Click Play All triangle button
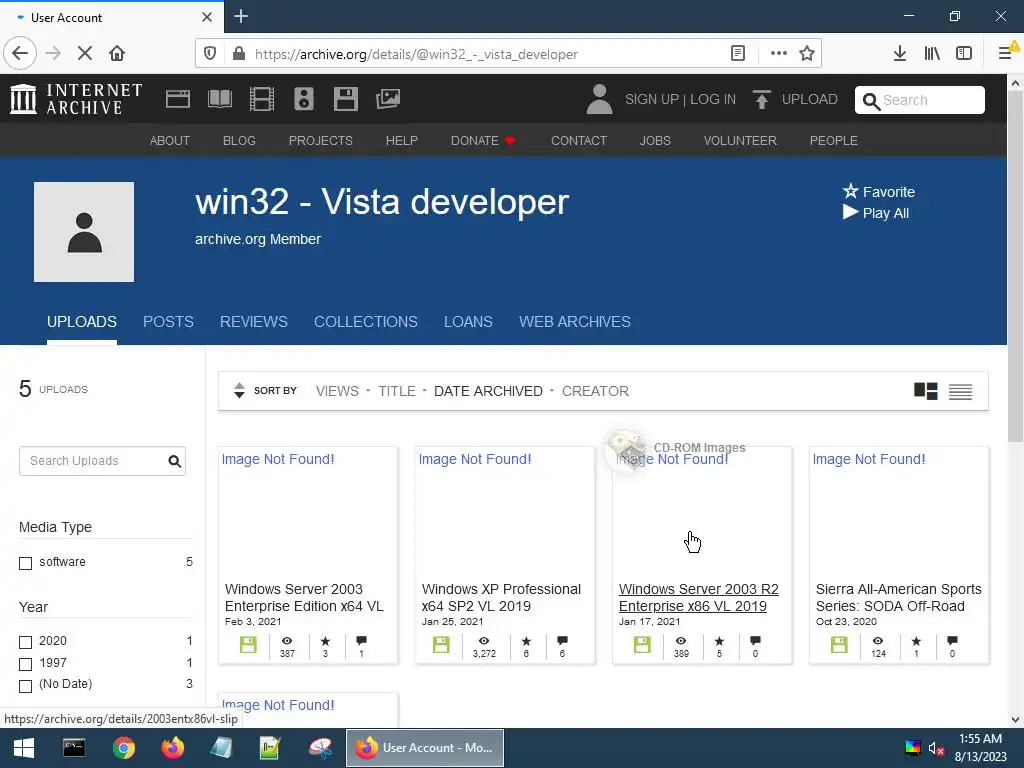 coord(850,212)
